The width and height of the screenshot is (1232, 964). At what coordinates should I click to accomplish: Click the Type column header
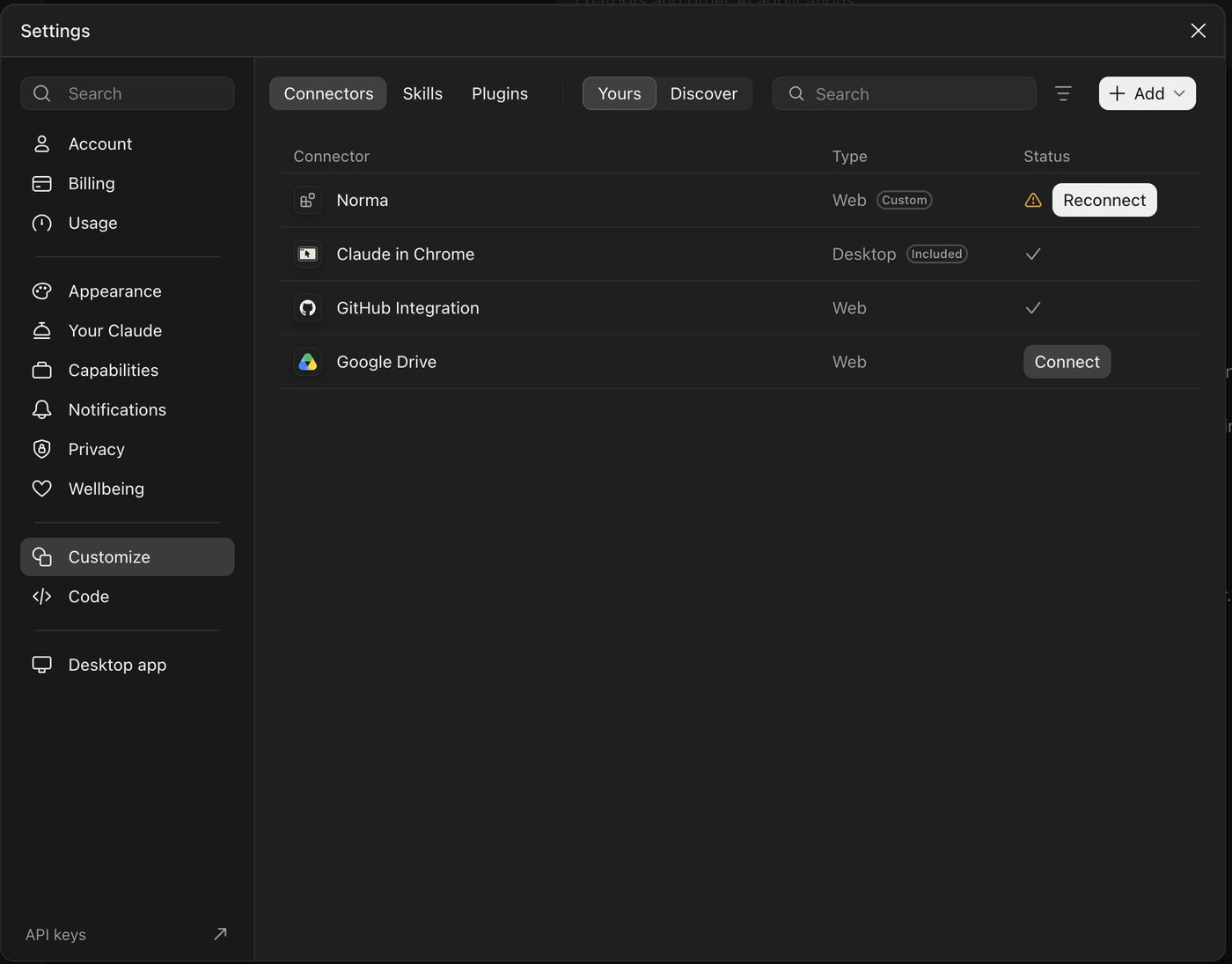point(850,157)
